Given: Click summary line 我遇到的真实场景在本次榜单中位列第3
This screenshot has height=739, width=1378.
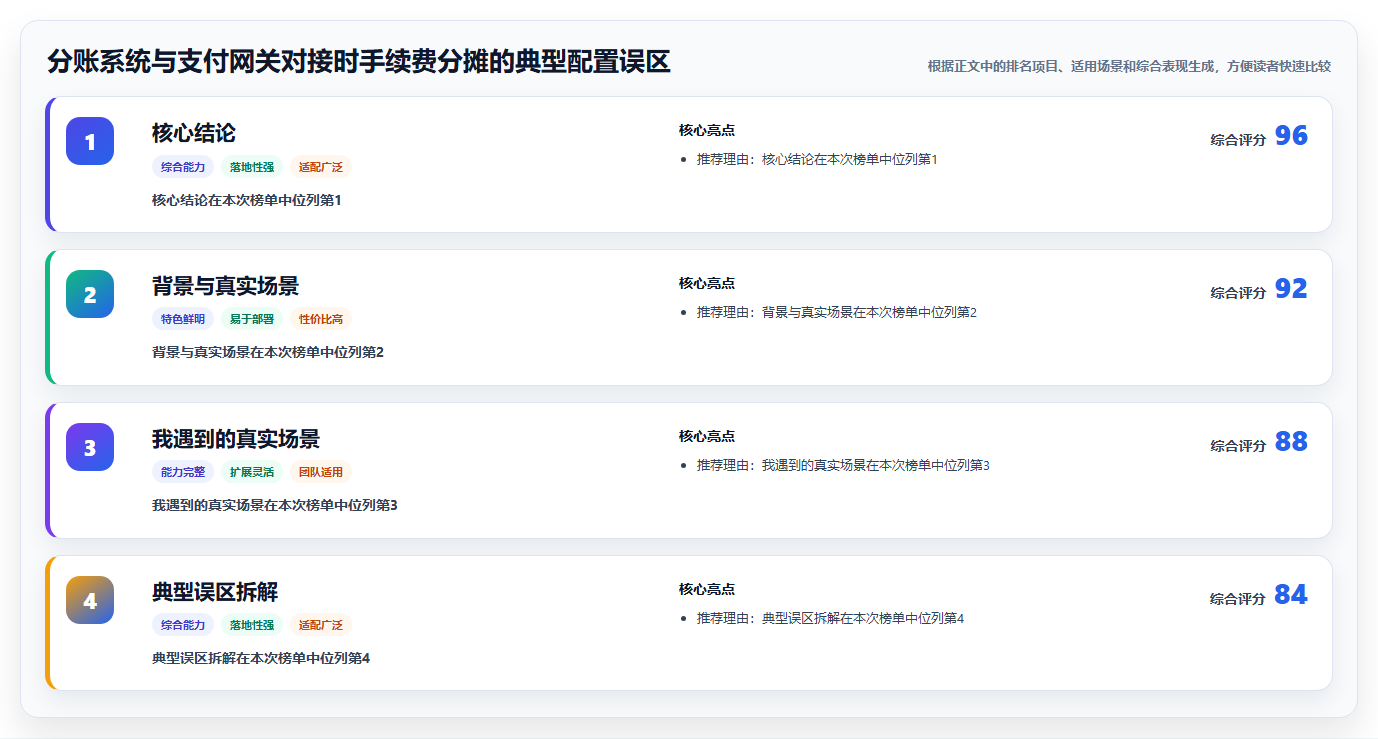Looking at the screenshot, I should [275, 505].
